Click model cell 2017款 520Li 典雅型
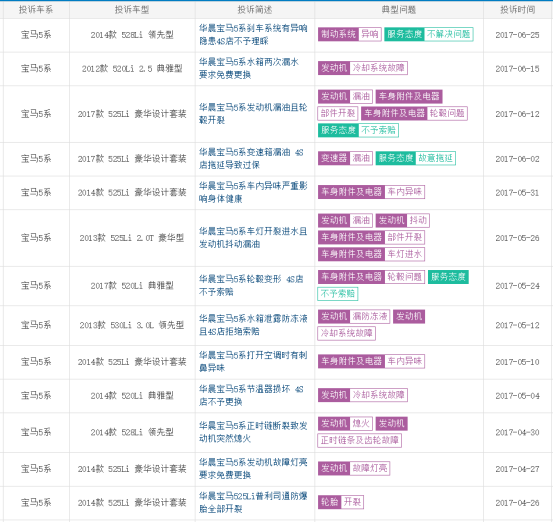This screenshot has width=554, height=522. click(x=132, y=286)
